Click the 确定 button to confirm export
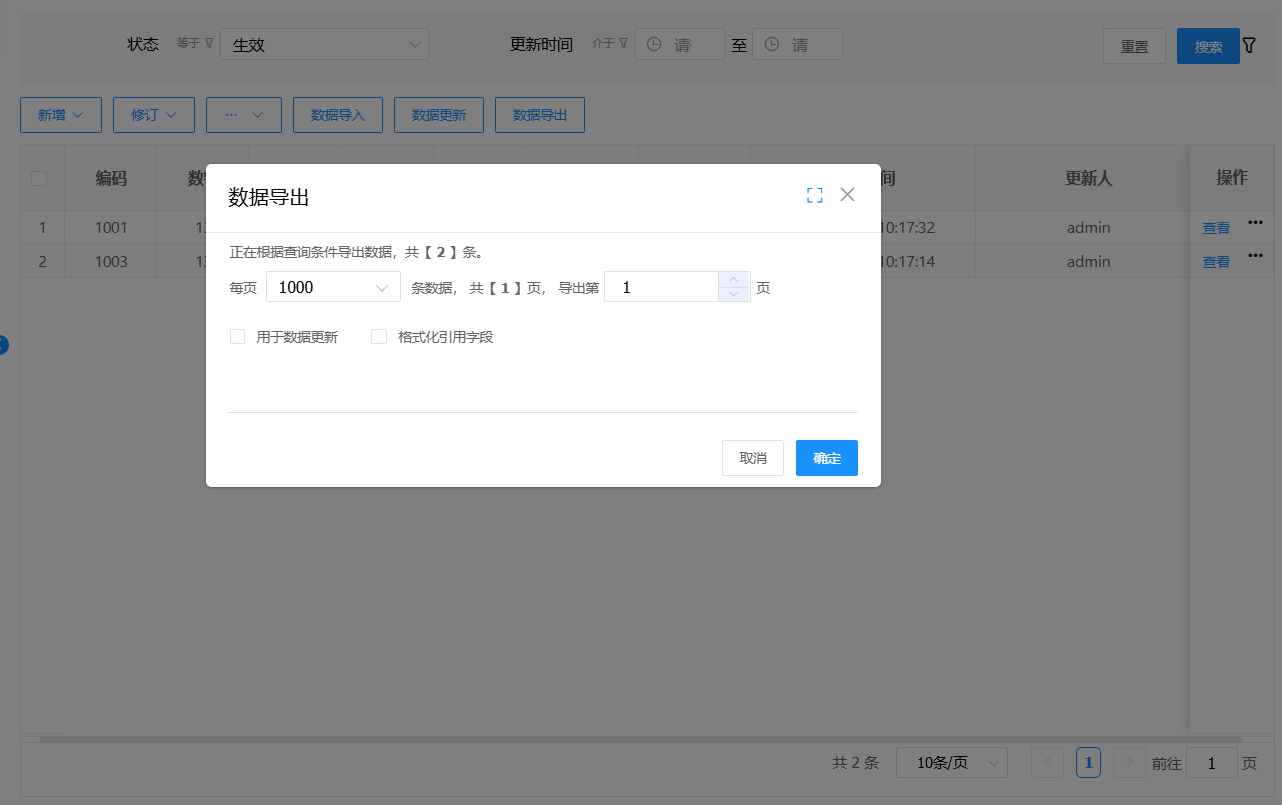 826,458
